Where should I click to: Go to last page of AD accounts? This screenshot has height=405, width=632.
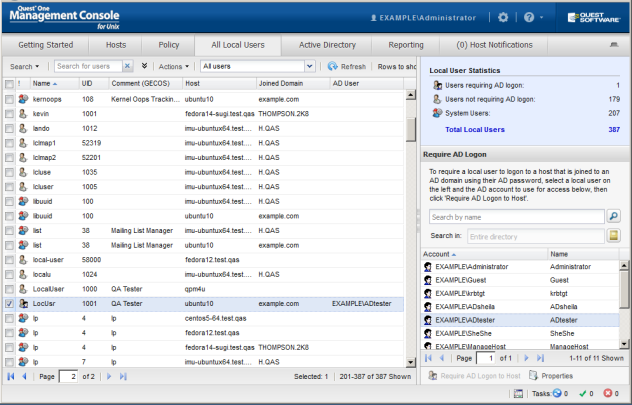pos(540,358)
